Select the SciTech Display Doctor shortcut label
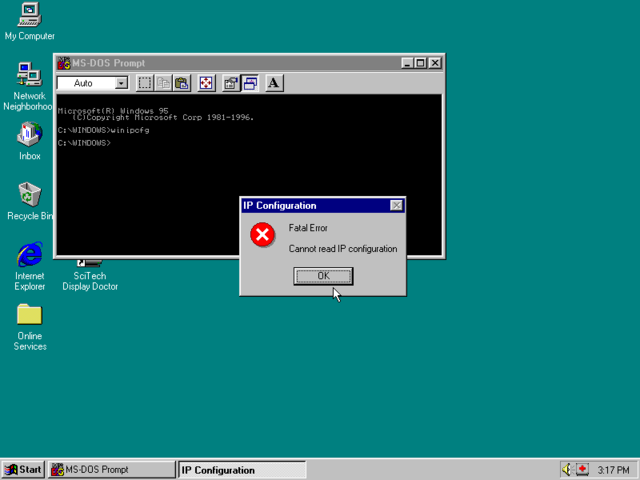The image size is (640, 480). tap(90, 281)
